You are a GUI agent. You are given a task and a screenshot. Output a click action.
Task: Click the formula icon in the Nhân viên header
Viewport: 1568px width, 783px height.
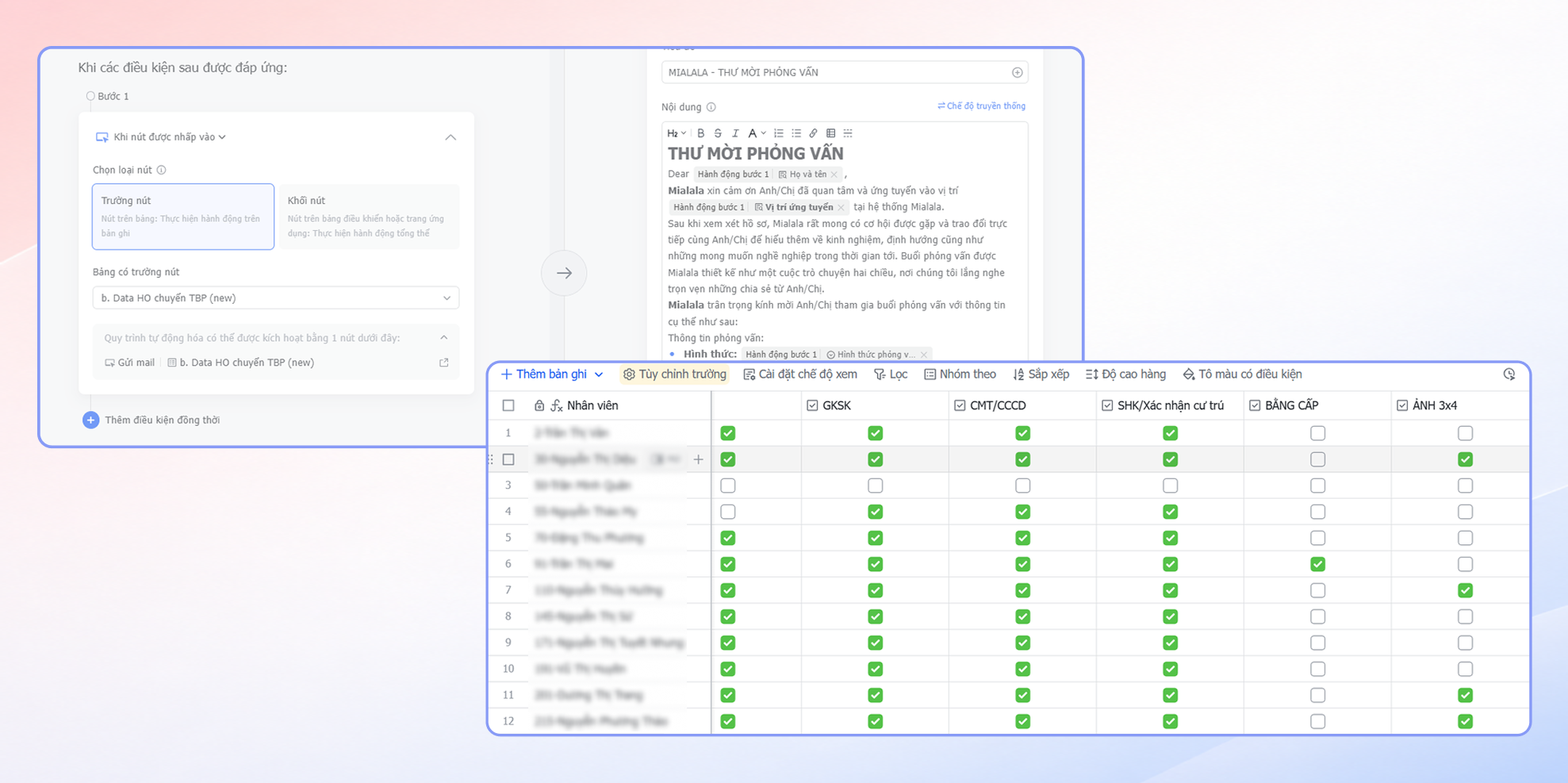point(557,405)
